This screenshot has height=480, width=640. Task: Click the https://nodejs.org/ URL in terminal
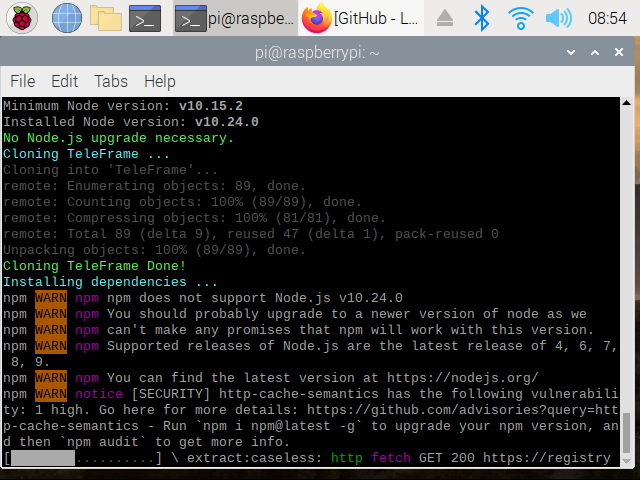pyautogui.click(x=462, y=378)
